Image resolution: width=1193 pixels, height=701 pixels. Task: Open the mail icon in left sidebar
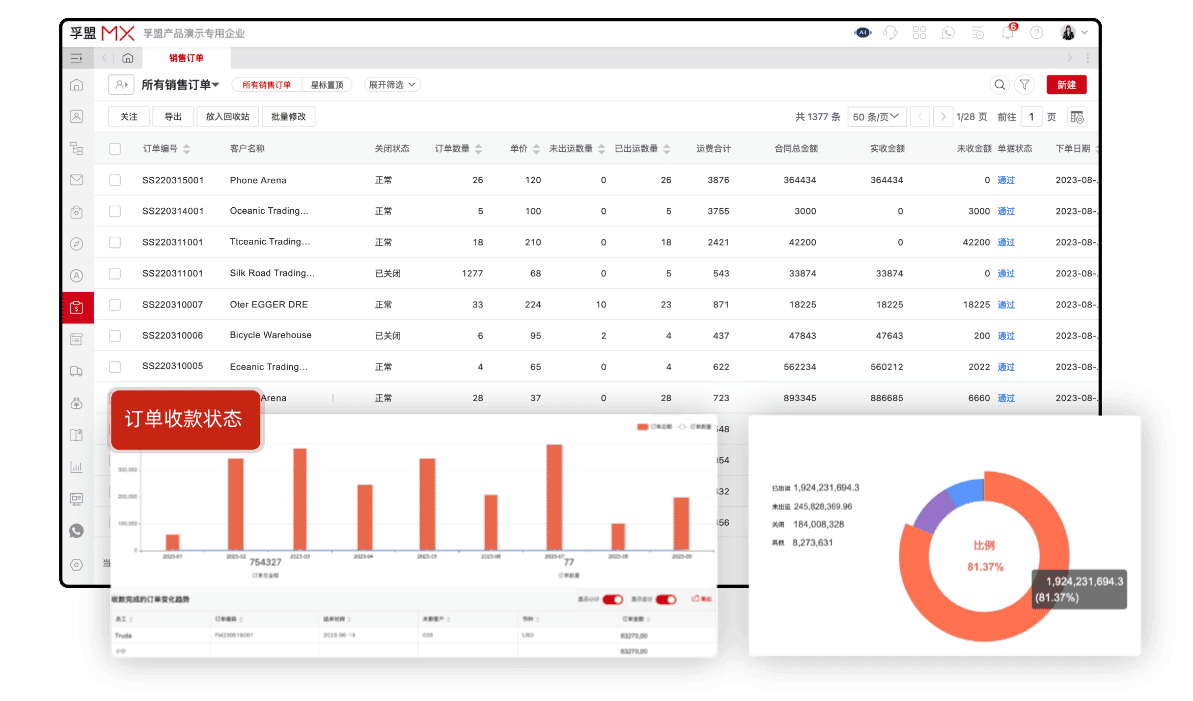77,180
